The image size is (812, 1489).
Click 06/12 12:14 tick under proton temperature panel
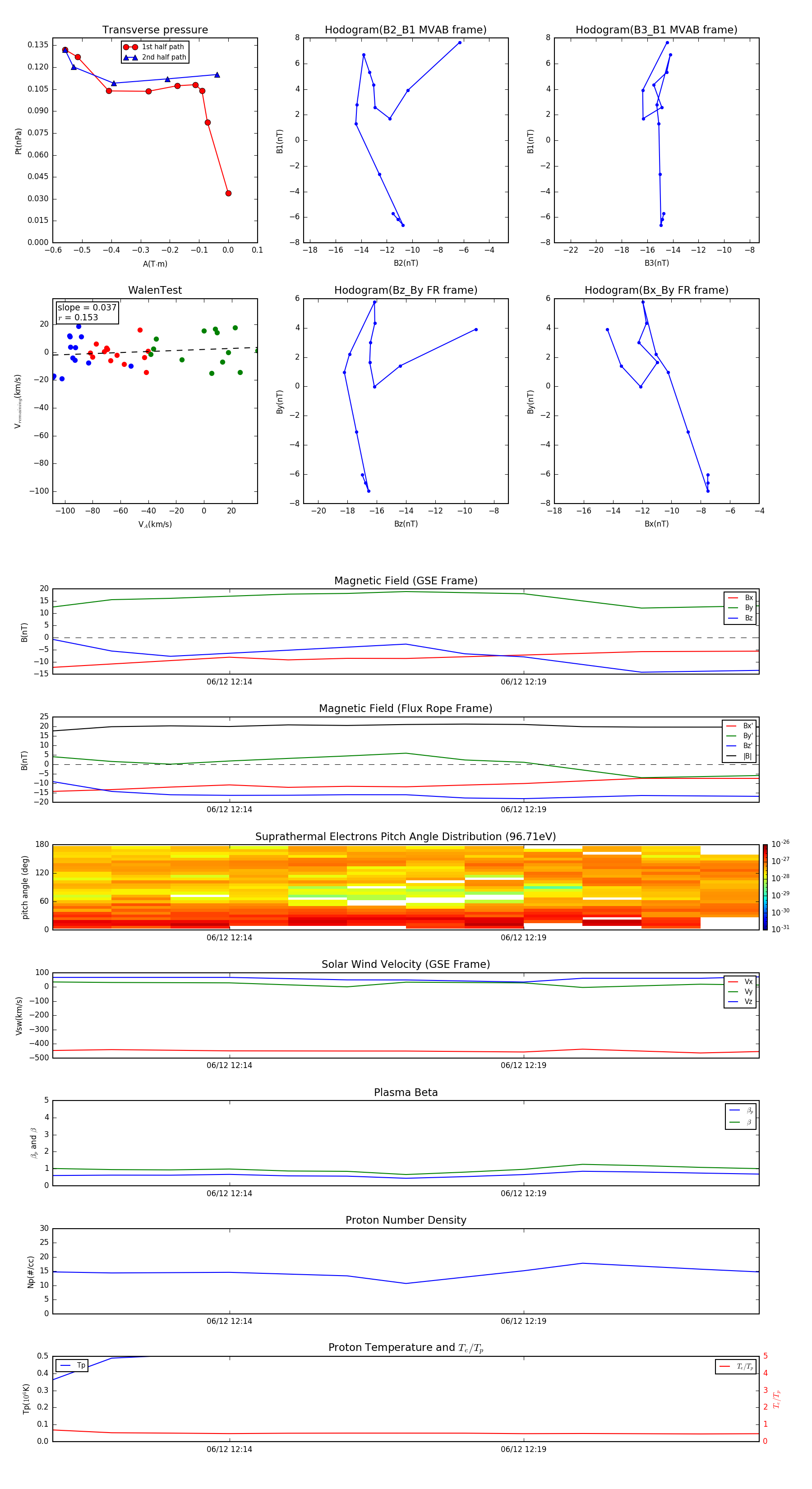[x=230, y=1449]
